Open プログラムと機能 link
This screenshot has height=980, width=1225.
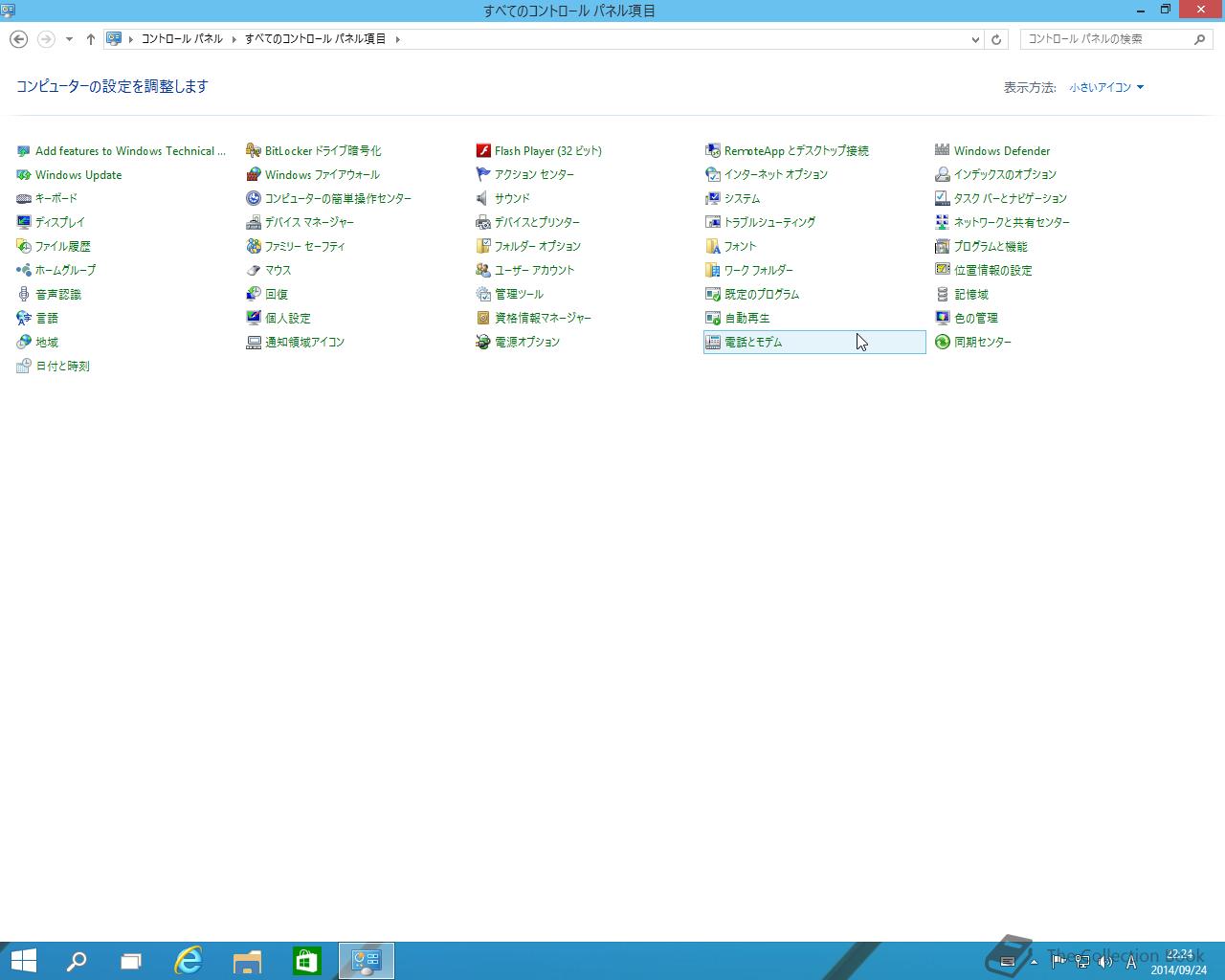(990, 246)
